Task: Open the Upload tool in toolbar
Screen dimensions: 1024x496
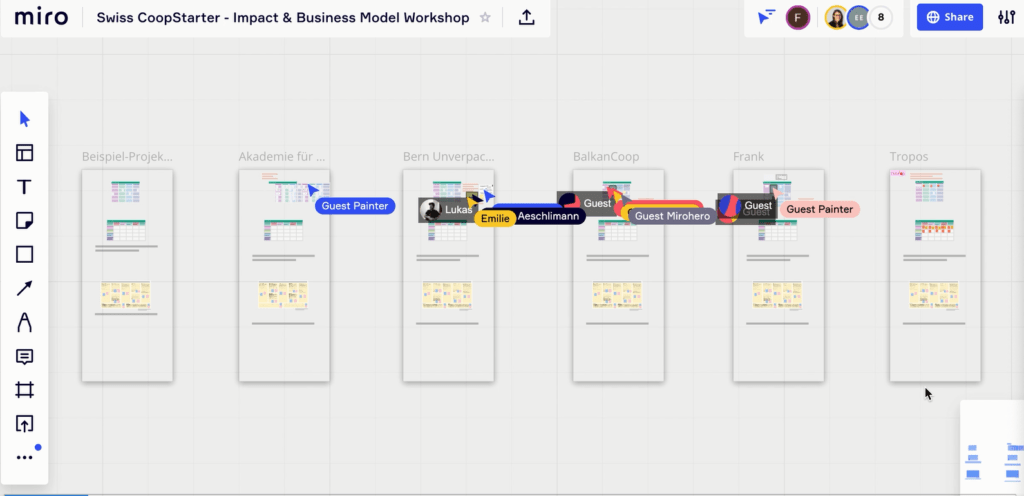Action: coord(25,424)
